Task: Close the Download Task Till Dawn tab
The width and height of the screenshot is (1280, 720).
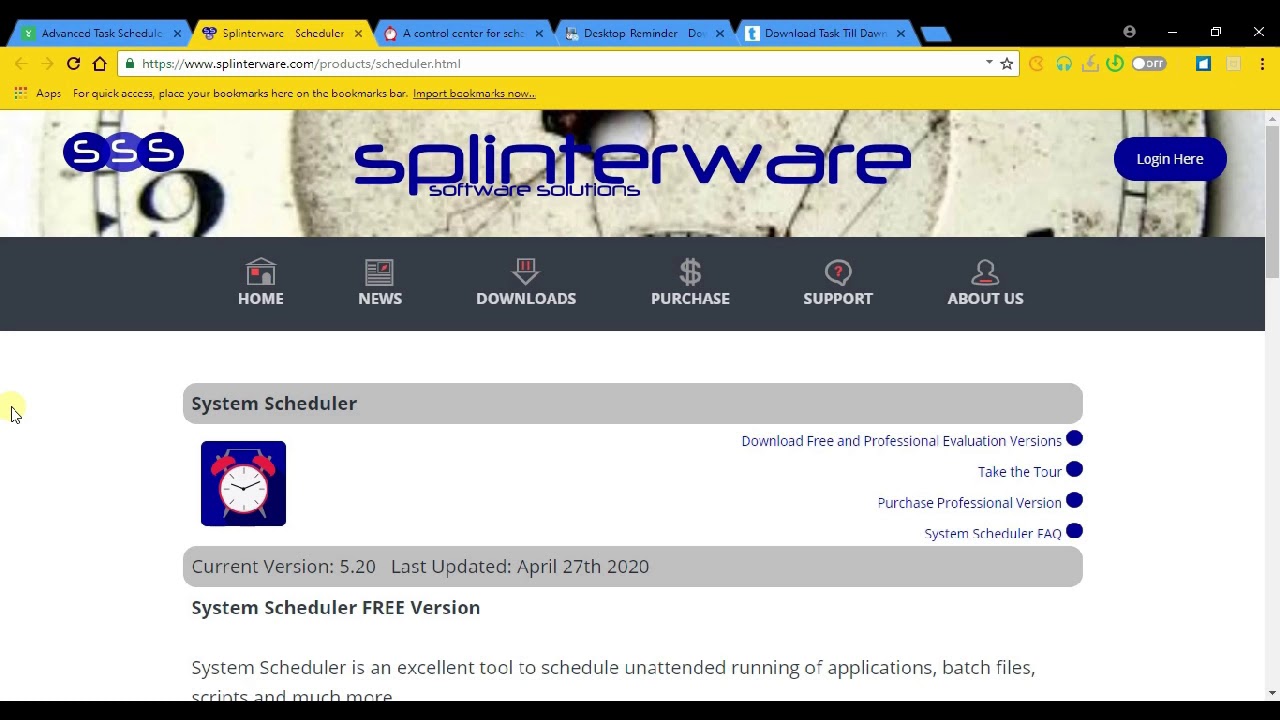Action: point(901,33)
